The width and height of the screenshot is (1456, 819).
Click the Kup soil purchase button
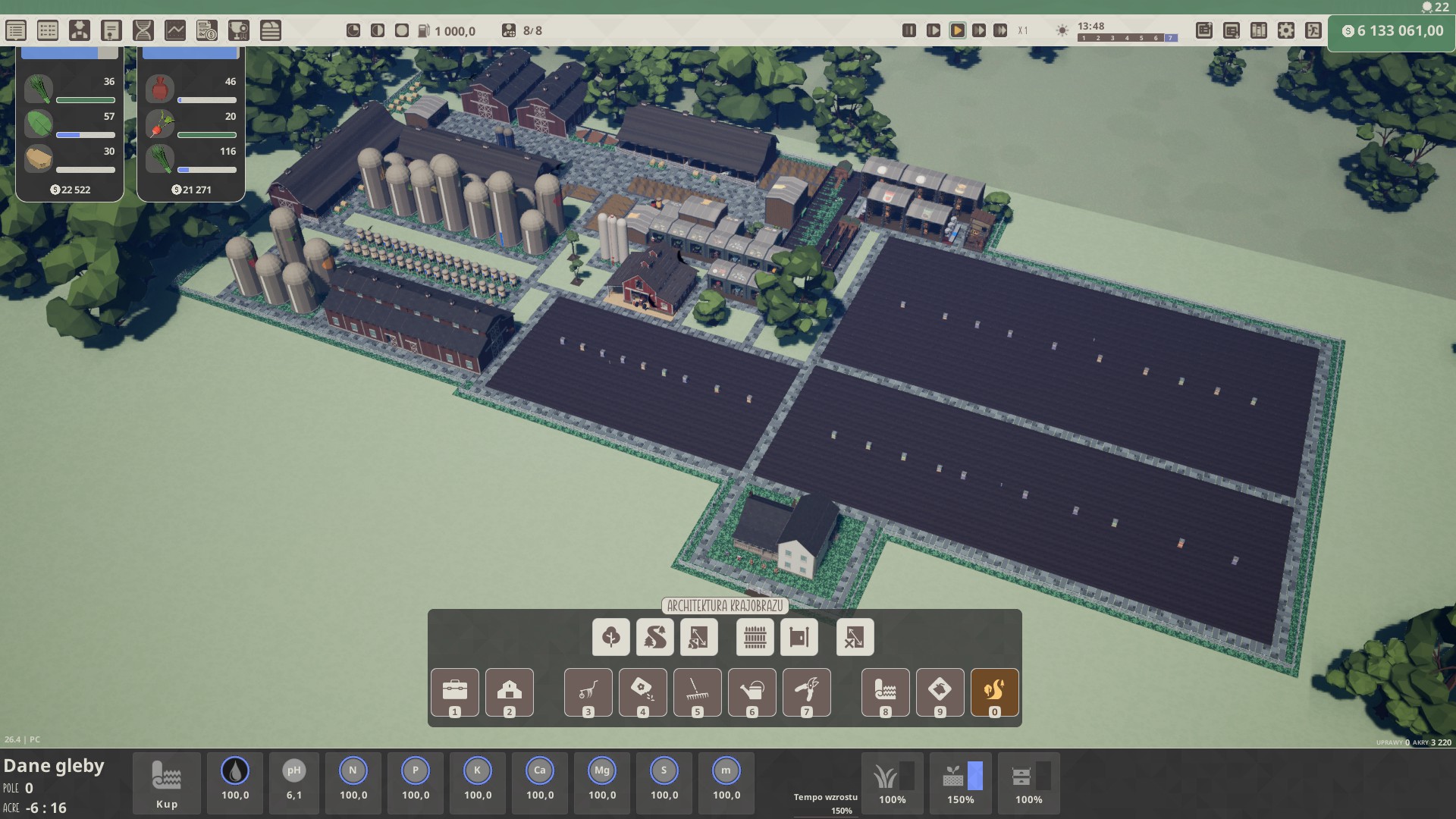(166, 783)
